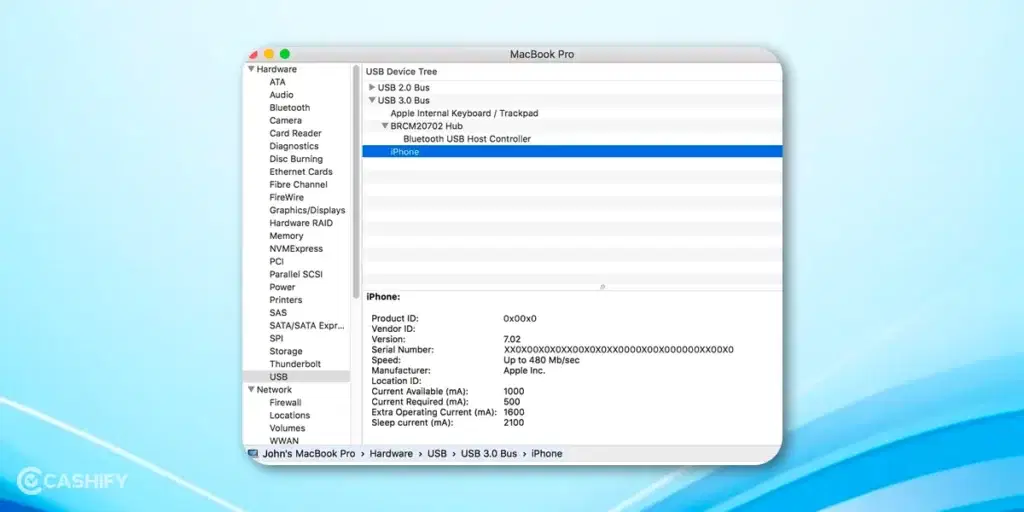This screenshot has width=1024, height=512.
Task: Select ATA in the sidebar
Action: pyautogui.click(x=278, y=82)
